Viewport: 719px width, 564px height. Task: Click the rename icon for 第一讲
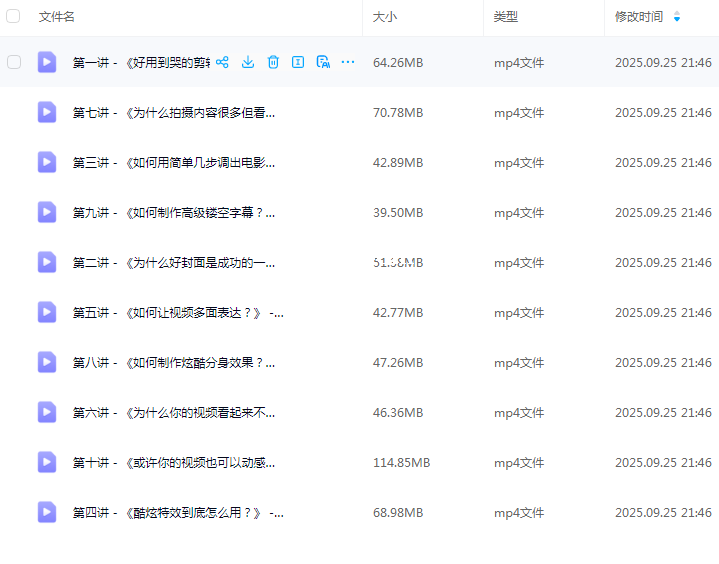[x=298, y=62]
